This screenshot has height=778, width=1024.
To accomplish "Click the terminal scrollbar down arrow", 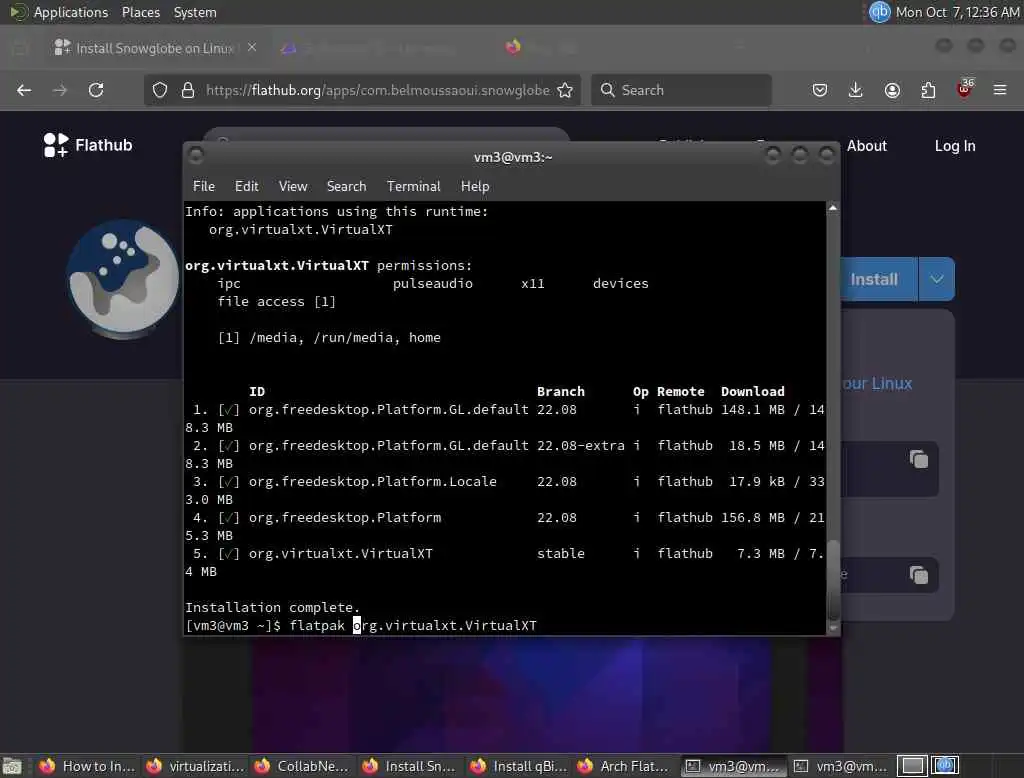I will [x=833, y=628].
